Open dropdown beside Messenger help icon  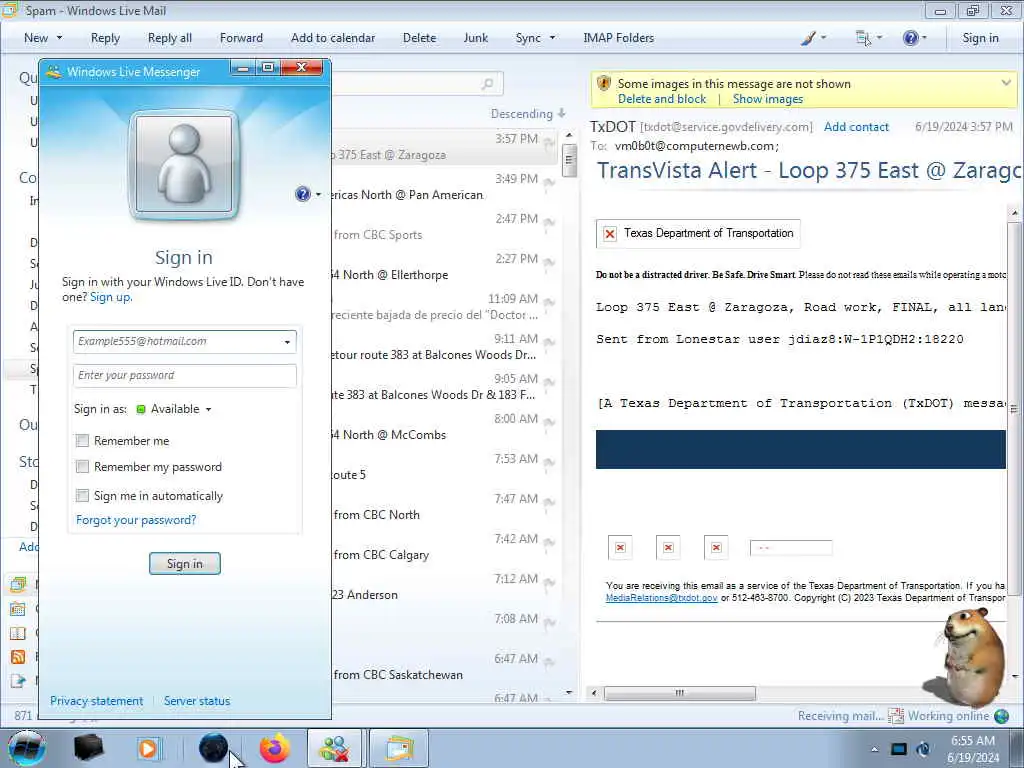(318, 194)
